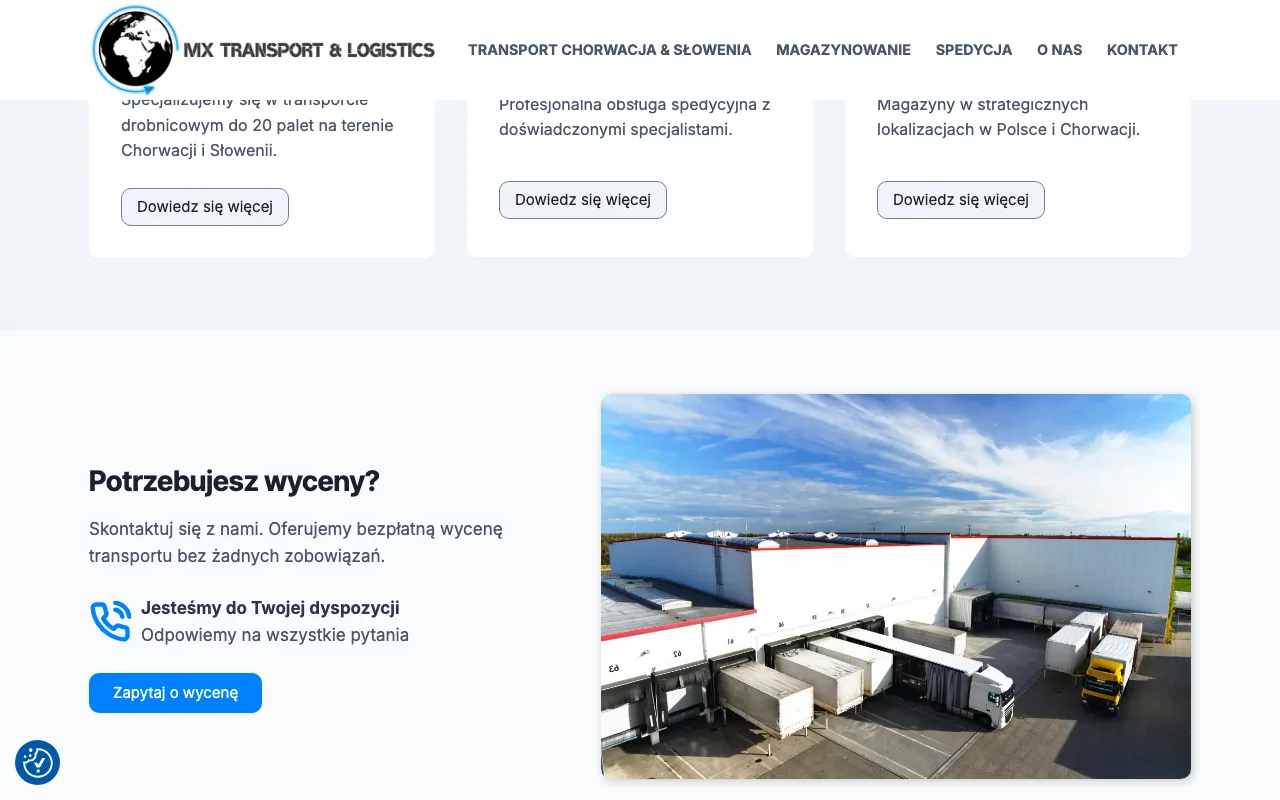Open the O NAS page

(1059, 49)
